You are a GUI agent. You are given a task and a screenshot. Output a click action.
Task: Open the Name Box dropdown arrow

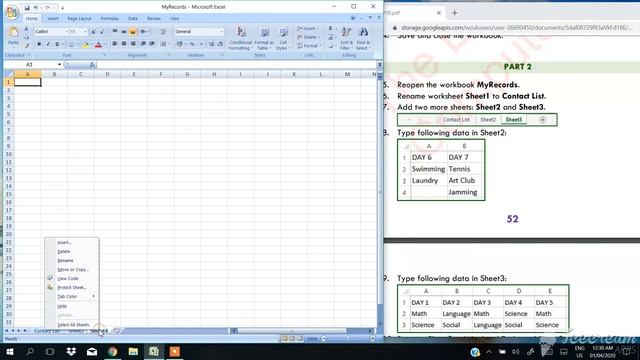click(59, 64)
